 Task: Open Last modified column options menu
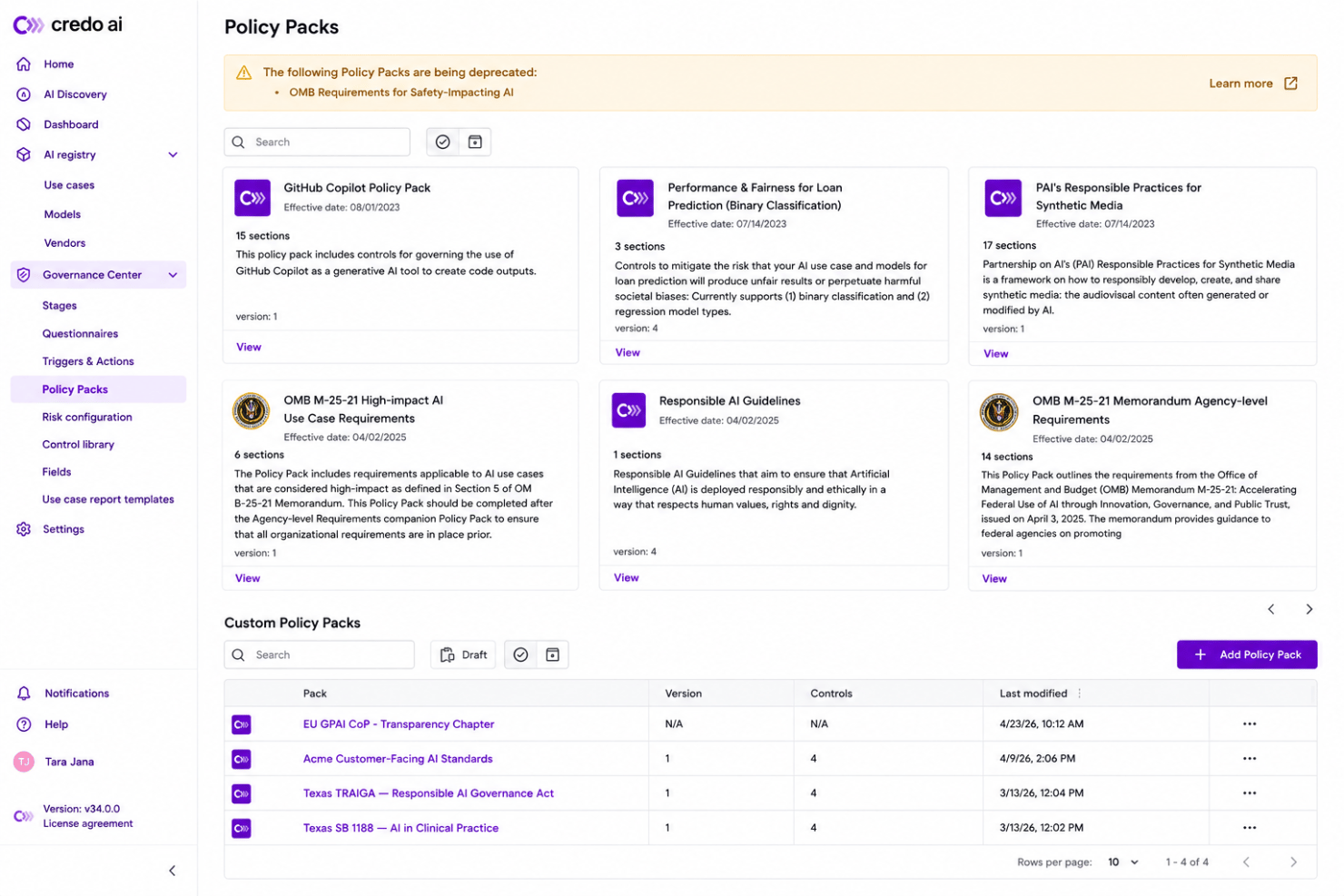(1079, 694)
